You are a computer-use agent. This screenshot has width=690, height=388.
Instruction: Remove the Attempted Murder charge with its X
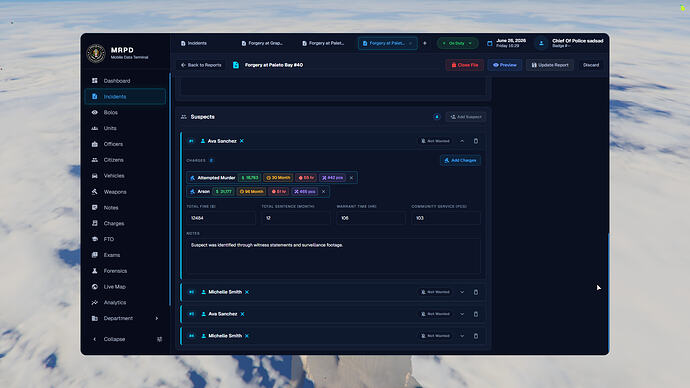(x=351, y=178)
